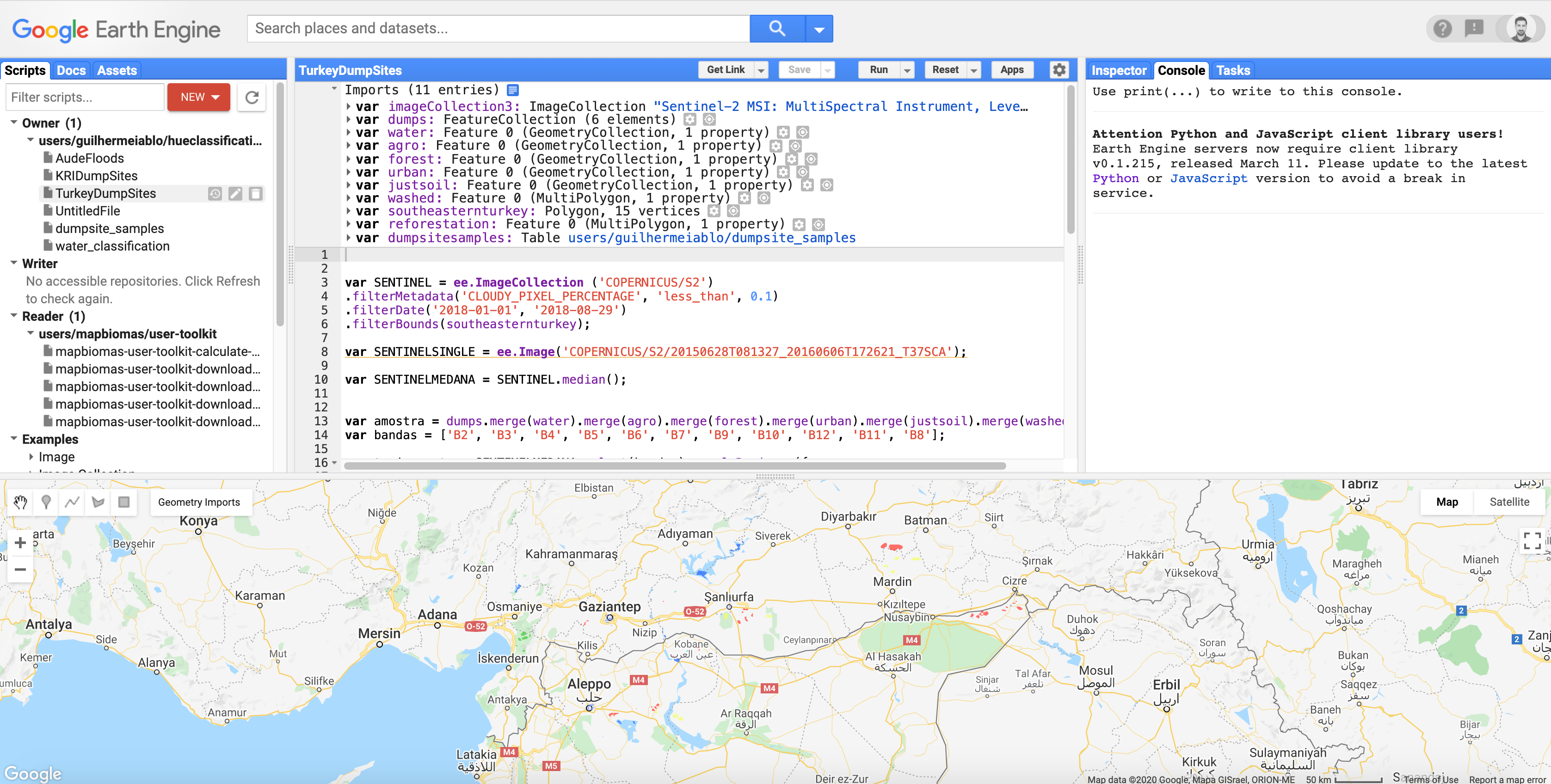Image resolution: width=1551 pixels, height=784 pixels.
Task: Delete the TurkeyDumpSites script
Action: click(x=256, y=194)
